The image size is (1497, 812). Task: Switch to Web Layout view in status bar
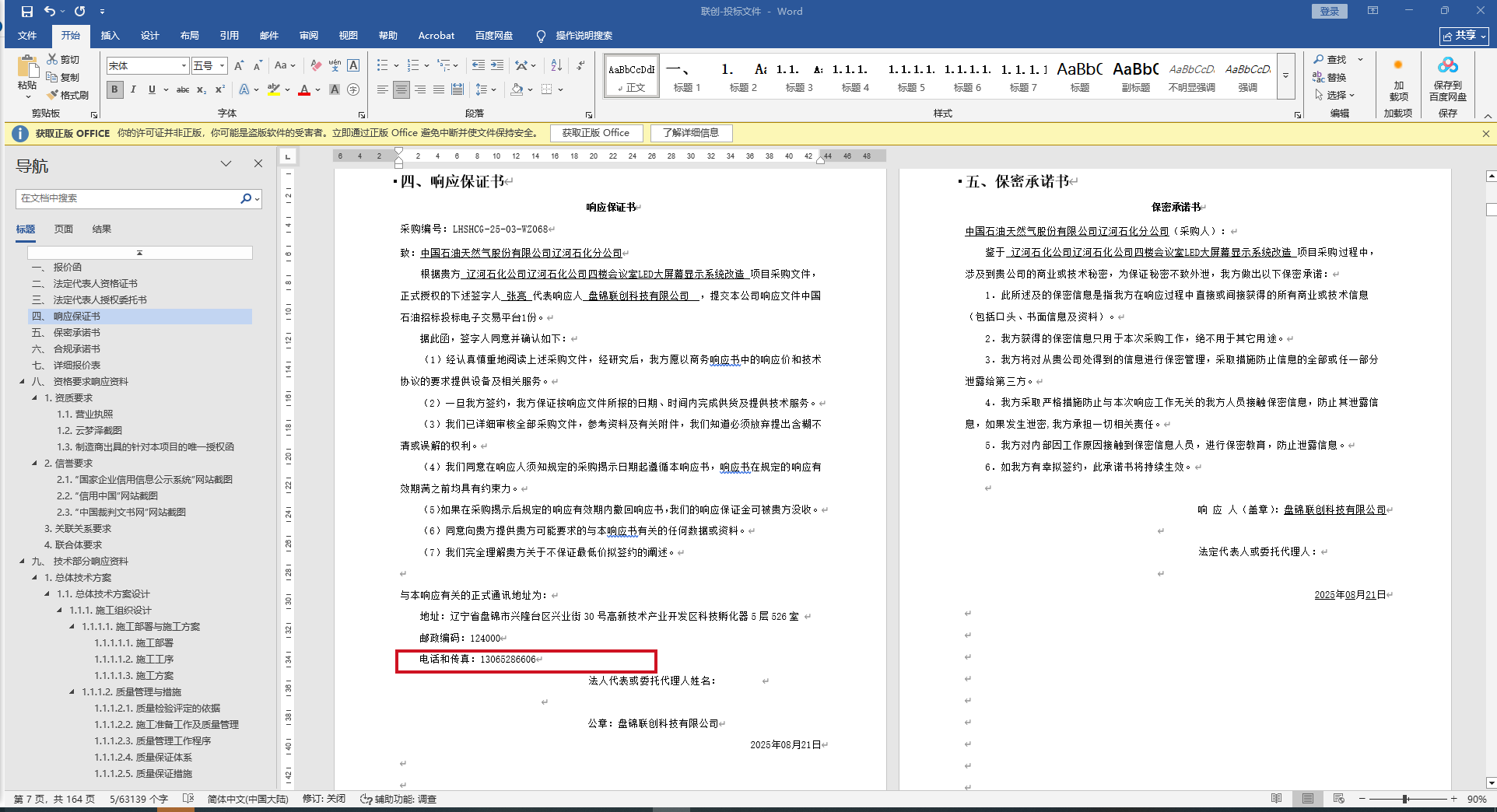[x=1338, y=799]
